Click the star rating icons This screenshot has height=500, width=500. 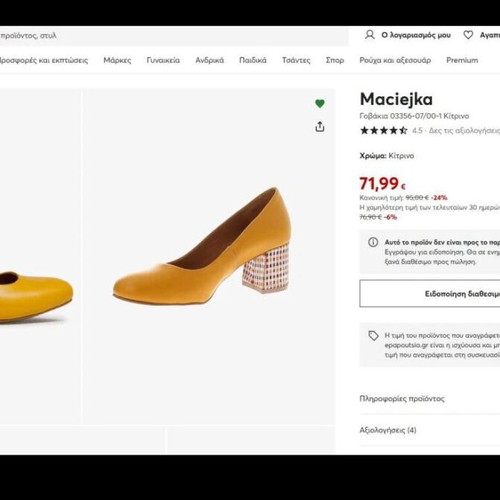tap(384, 130)
